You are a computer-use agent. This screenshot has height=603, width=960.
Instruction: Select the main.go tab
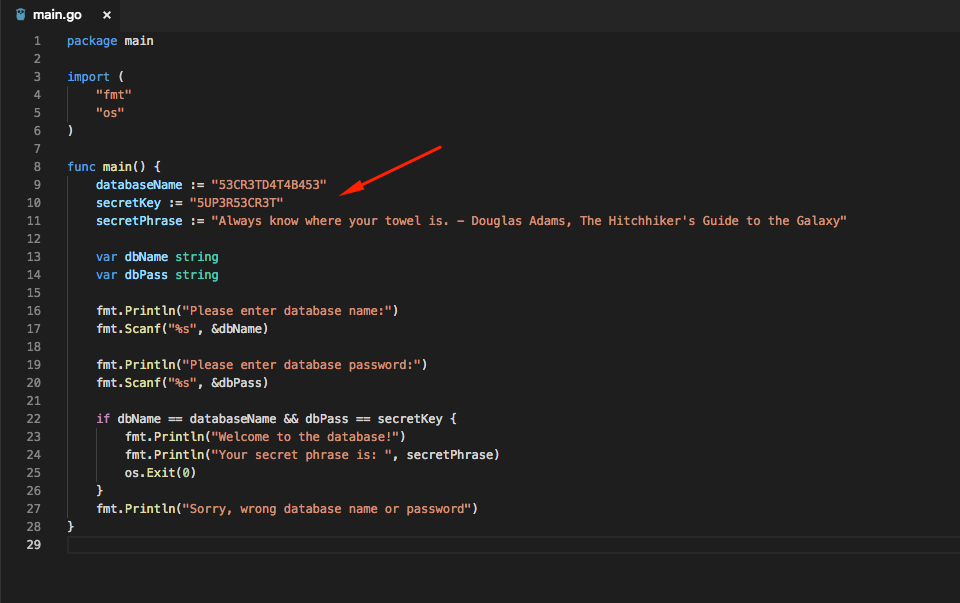55,15
